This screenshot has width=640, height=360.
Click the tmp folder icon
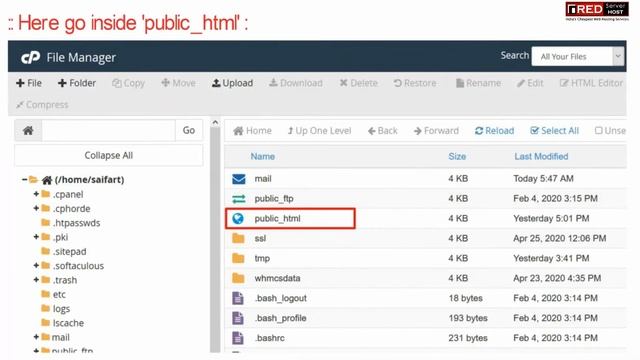[238, 258]
